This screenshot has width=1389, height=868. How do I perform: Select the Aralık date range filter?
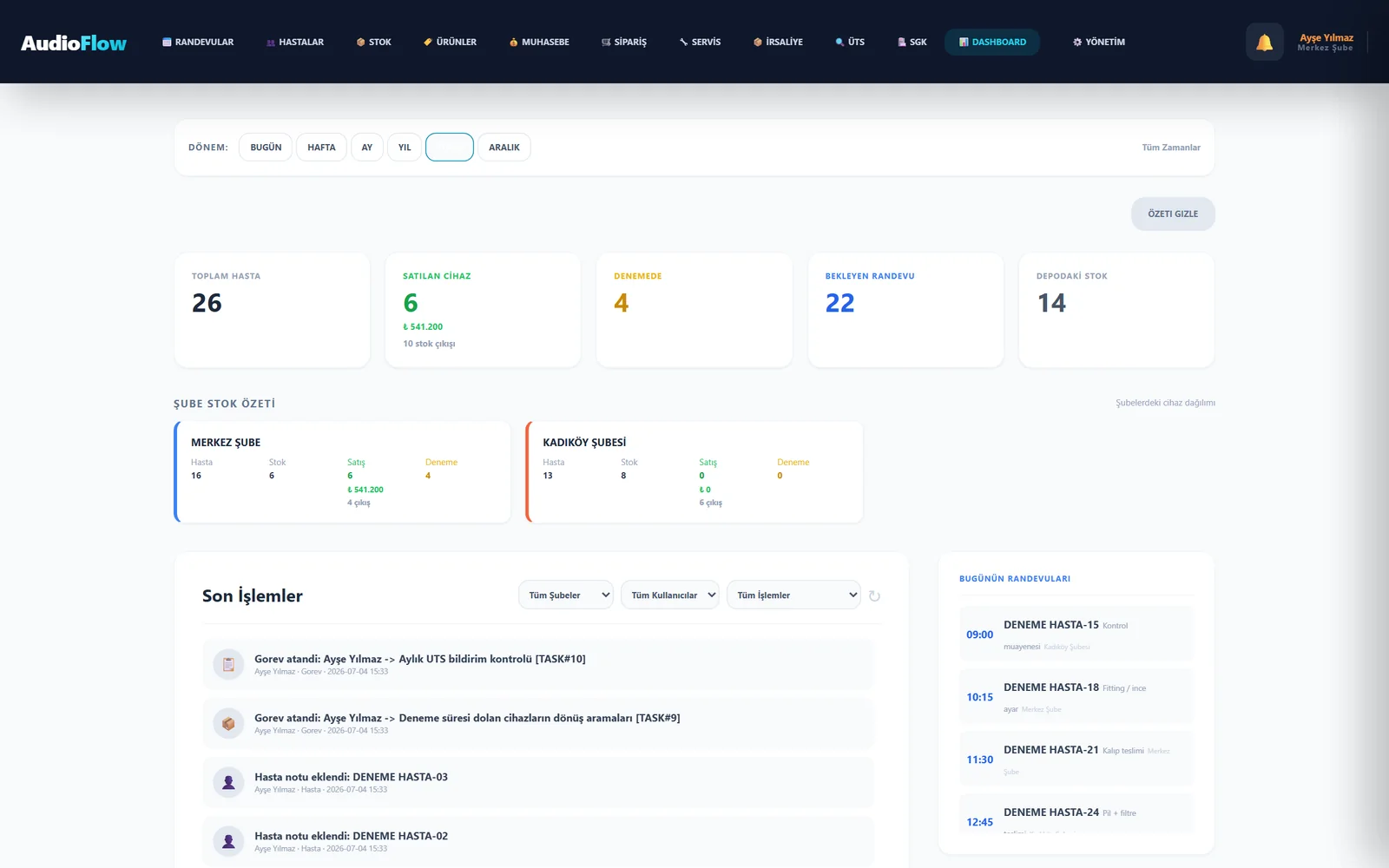(x=504, y=148)
